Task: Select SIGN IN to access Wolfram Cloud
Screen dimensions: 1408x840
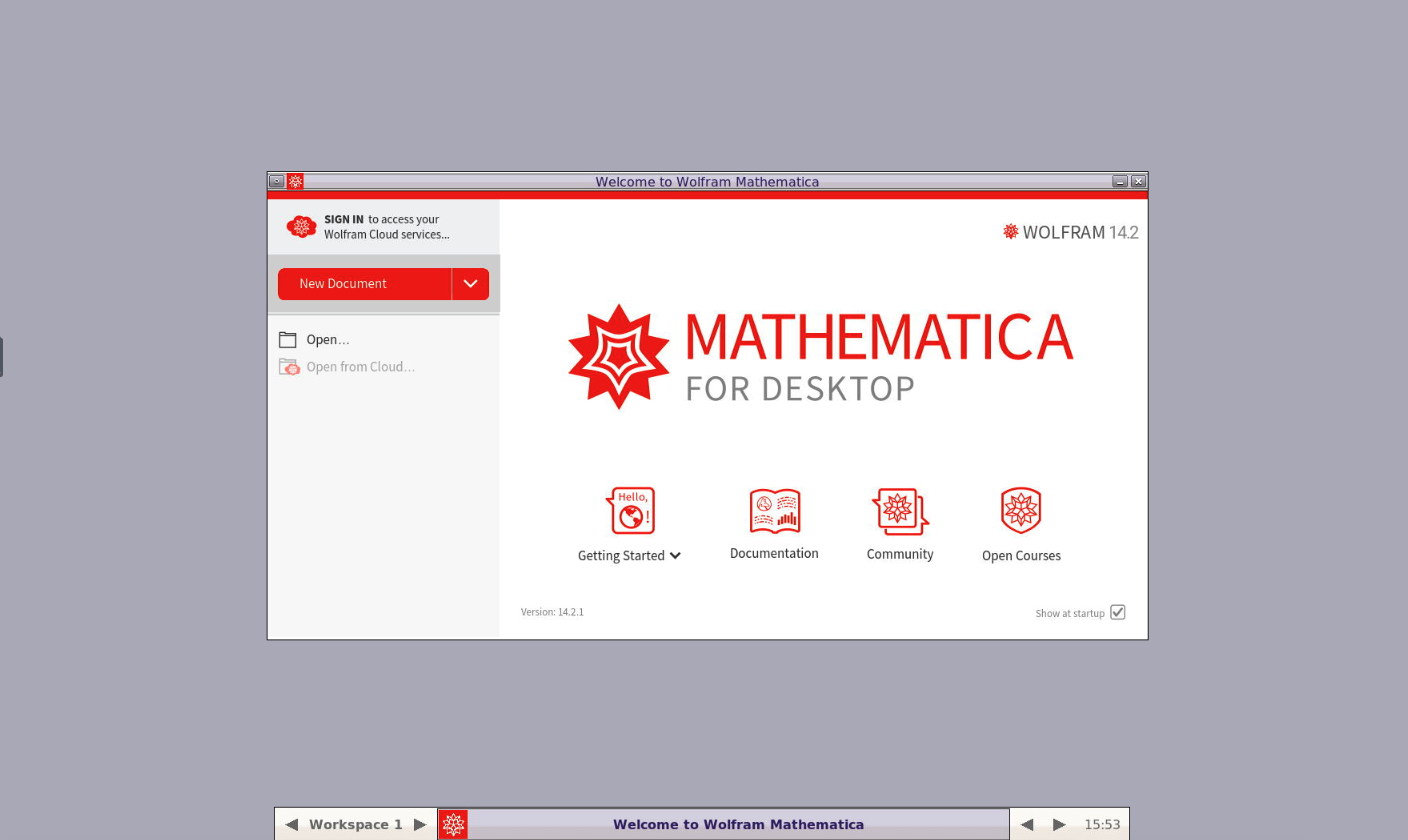Action: 344,219
